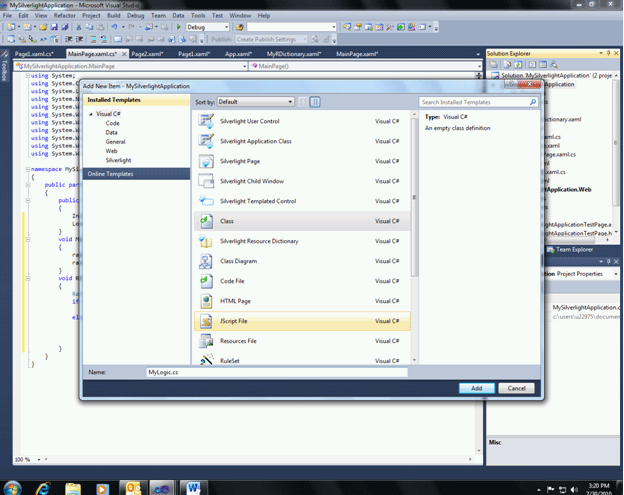
Task: Choose the Code File template icon
Action: 206,281
